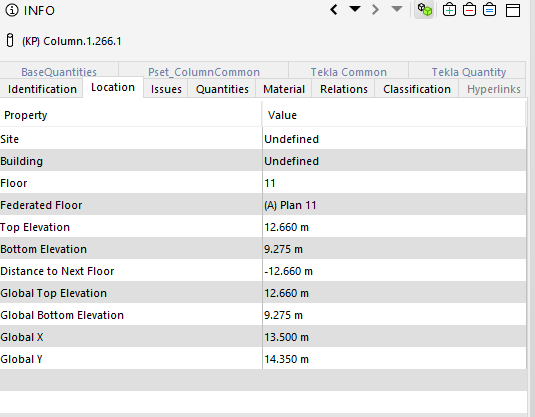Select the Global Y row

click(263, 359)
